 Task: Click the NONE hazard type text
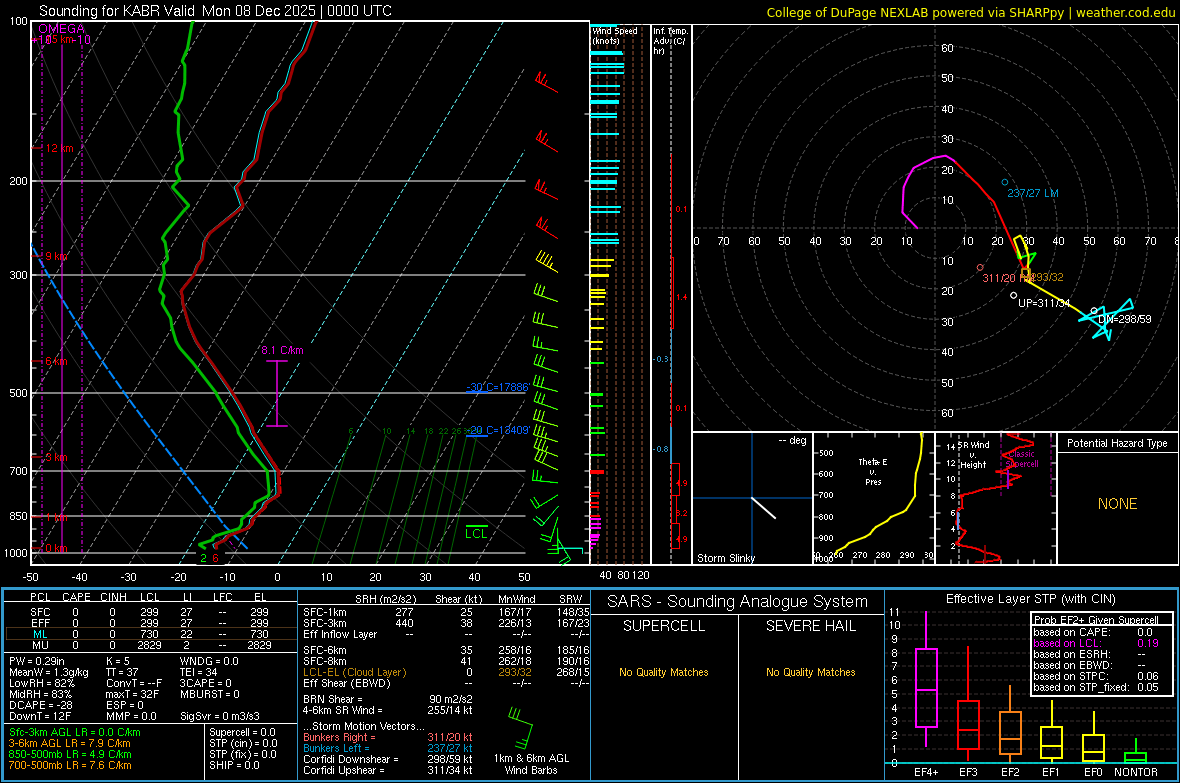[x=1117, y=504]
